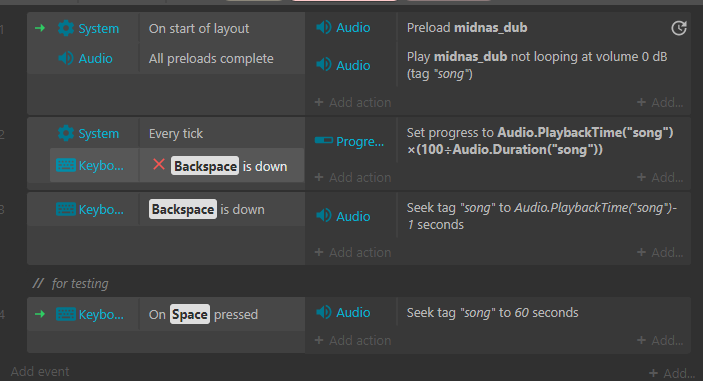
Task: Select the Backspace key parameter in event 3
Action: coord(183,209)
